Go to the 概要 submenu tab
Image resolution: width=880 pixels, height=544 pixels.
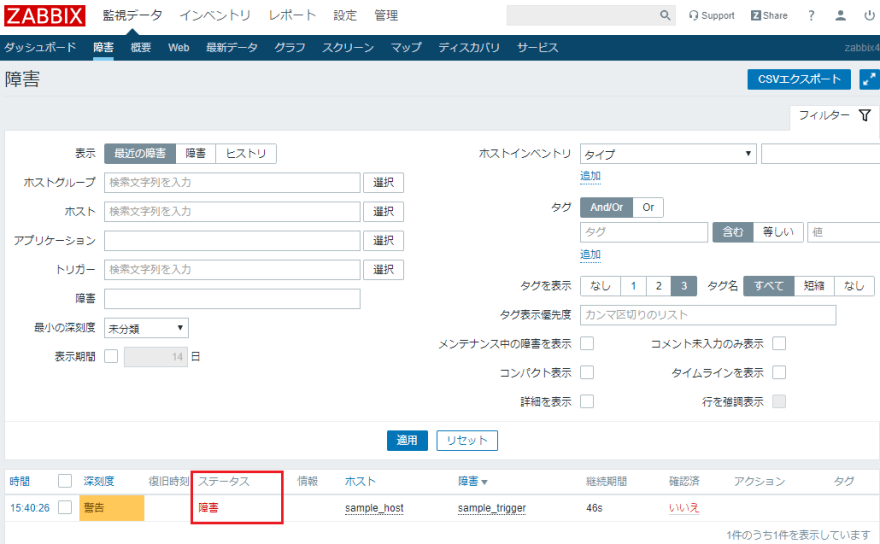(141, 48)
